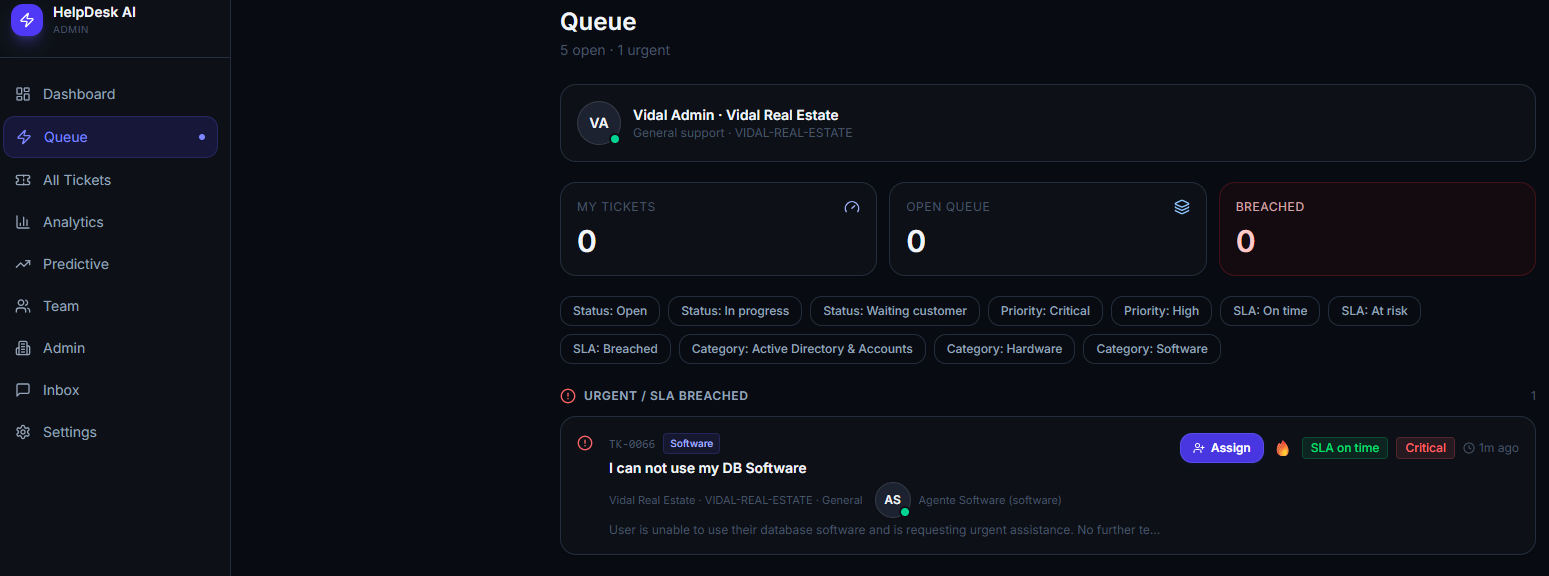Click the ticket description starting 'User is unable'
1549x576 pixels.
point(884,530)
